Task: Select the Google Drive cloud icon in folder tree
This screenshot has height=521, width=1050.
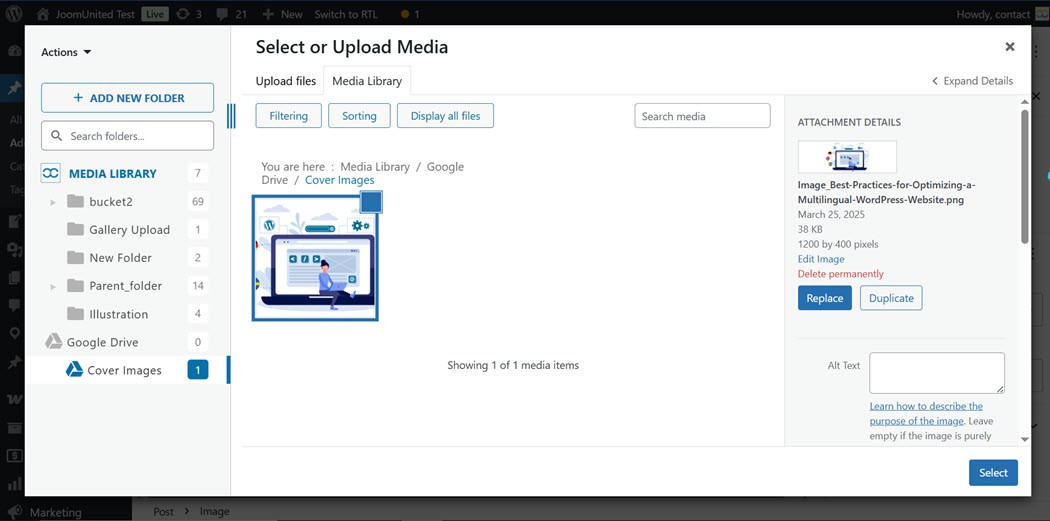Action: click(x=53, y=342)
